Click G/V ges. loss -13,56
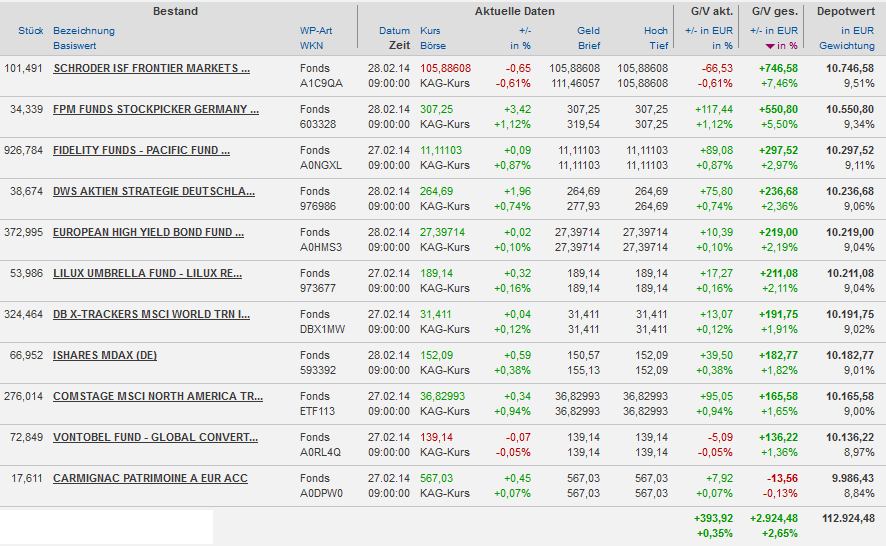 (x=782, y=478)
